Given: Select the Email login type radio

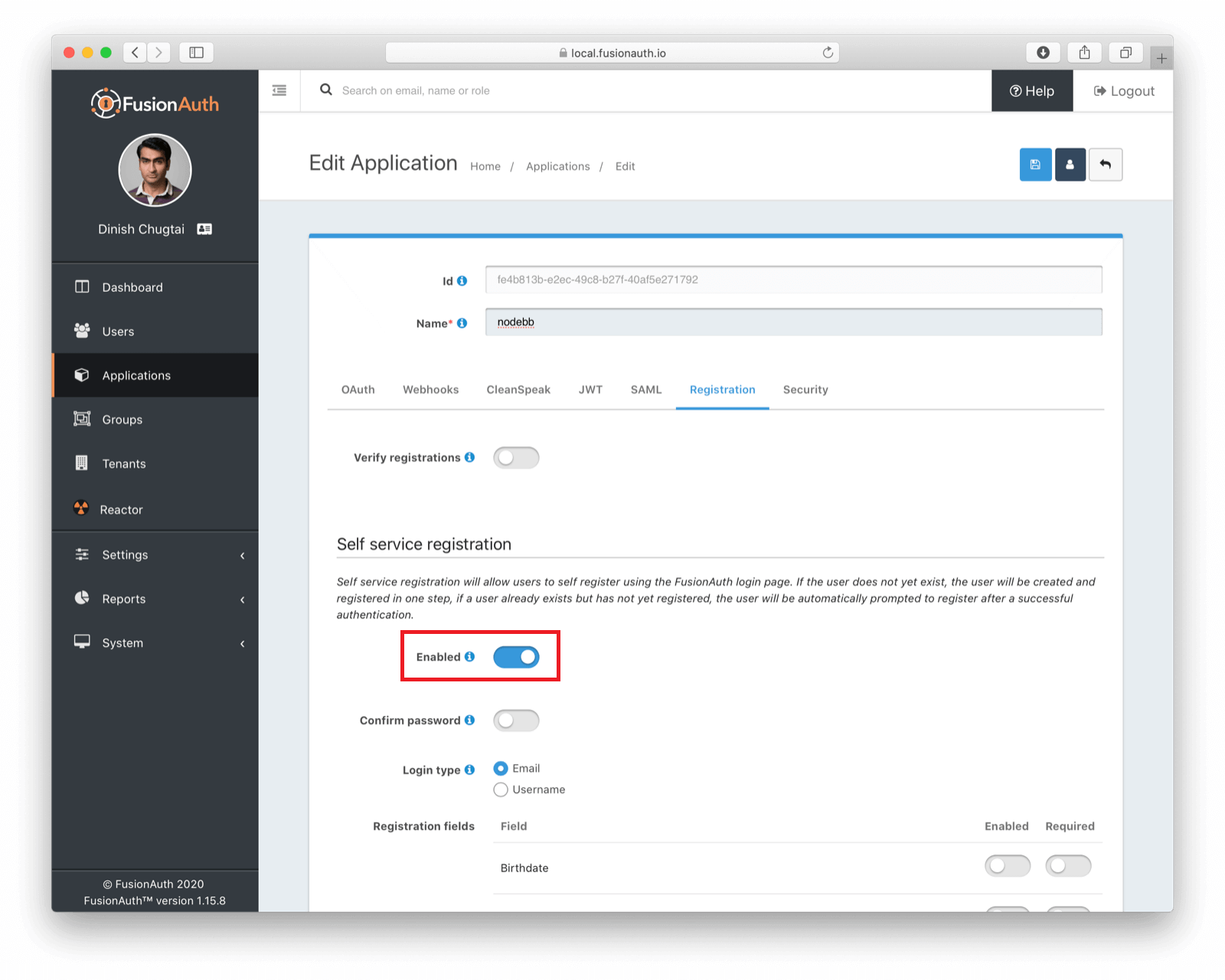Looking at the screenshot, I should point(501,768).
